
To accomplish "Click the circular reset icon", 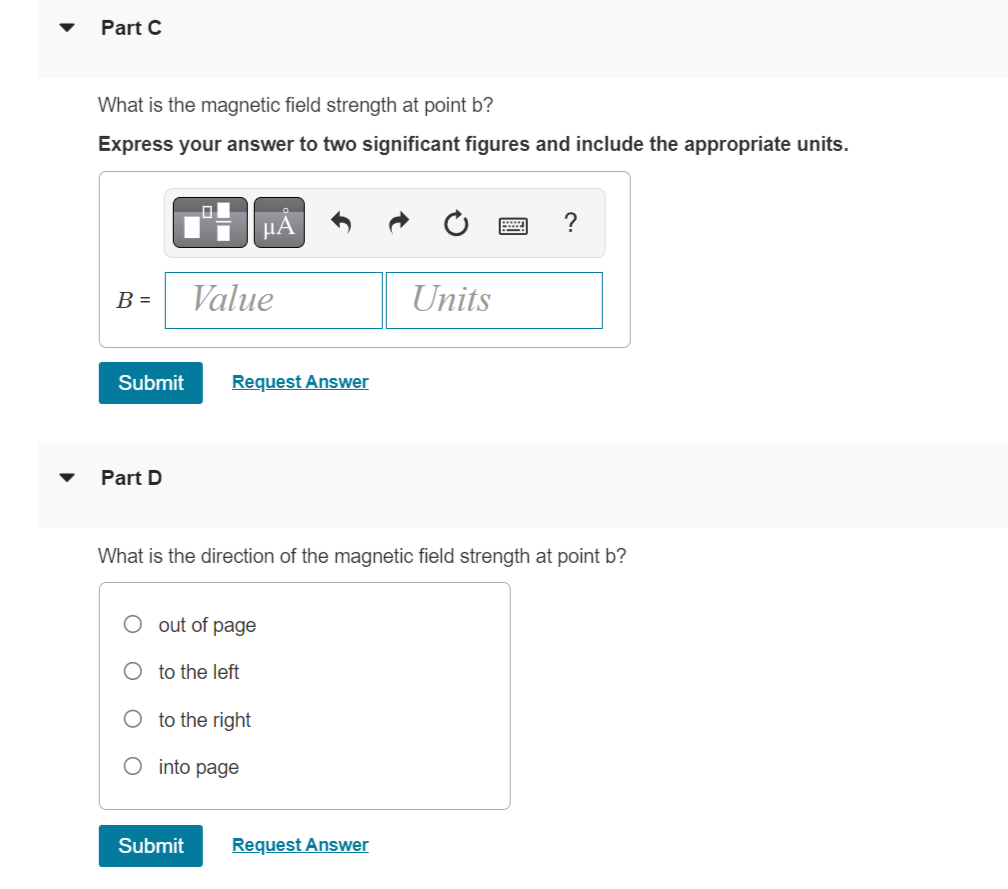I will [456, 223].
